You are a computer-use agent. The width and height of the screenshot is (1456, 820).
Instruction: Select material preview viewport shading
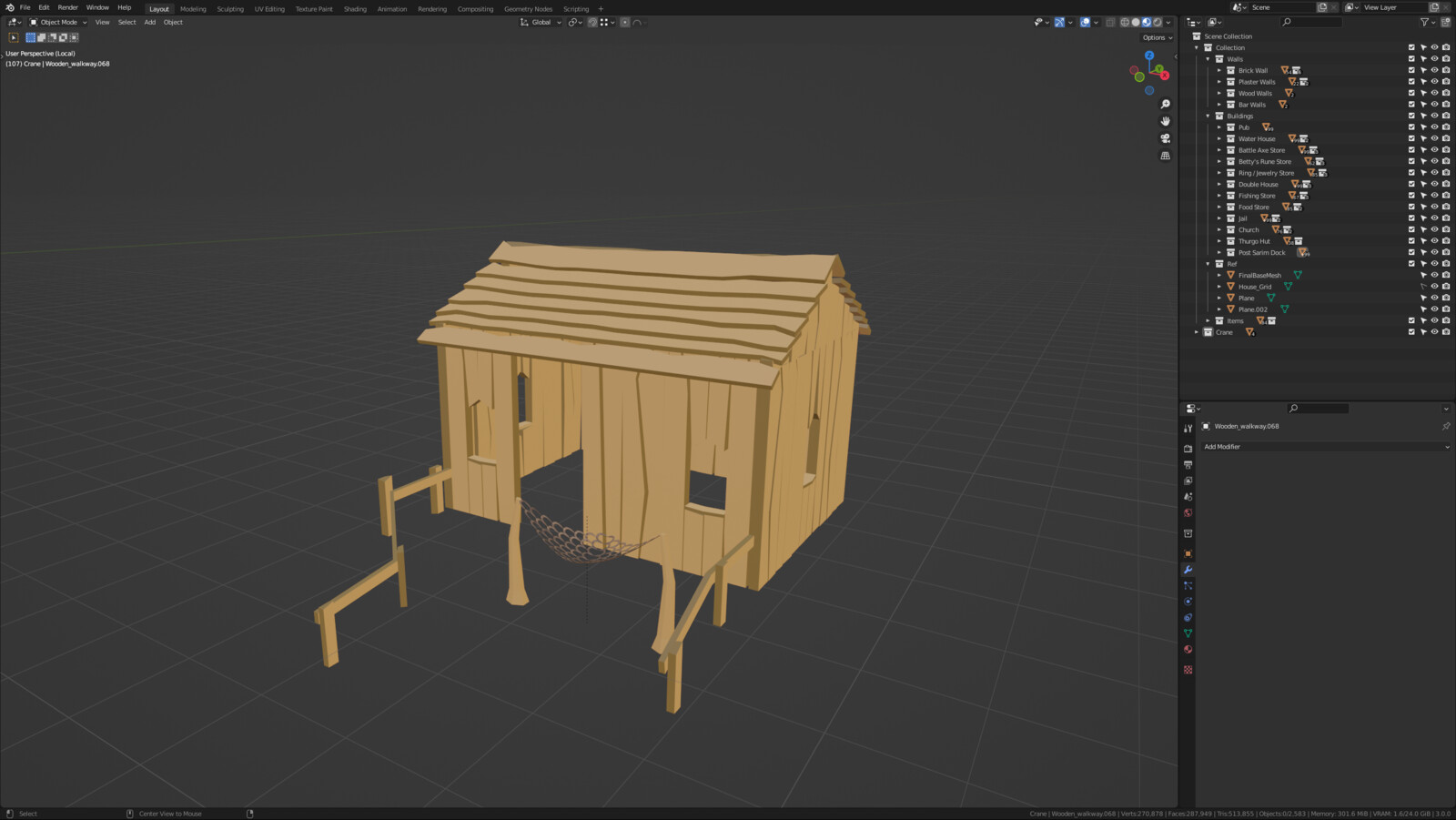pos(1147,22)
